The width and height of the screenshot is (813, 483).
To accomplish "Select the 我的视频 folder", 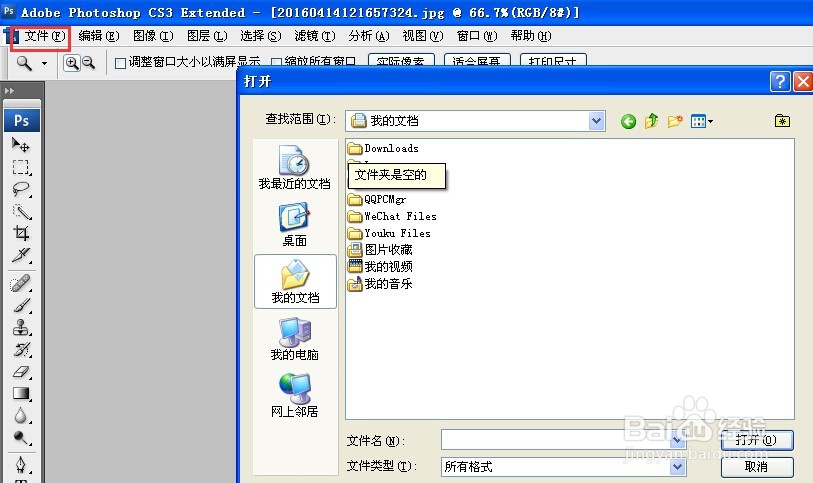I will click(381, 267).
